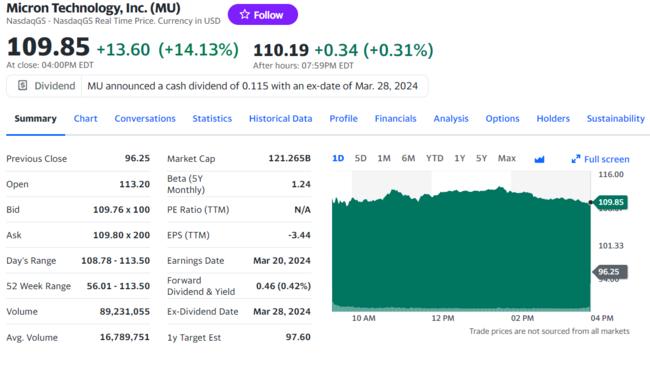
Task: Select the YTD chart range
Action: [434, 158]
